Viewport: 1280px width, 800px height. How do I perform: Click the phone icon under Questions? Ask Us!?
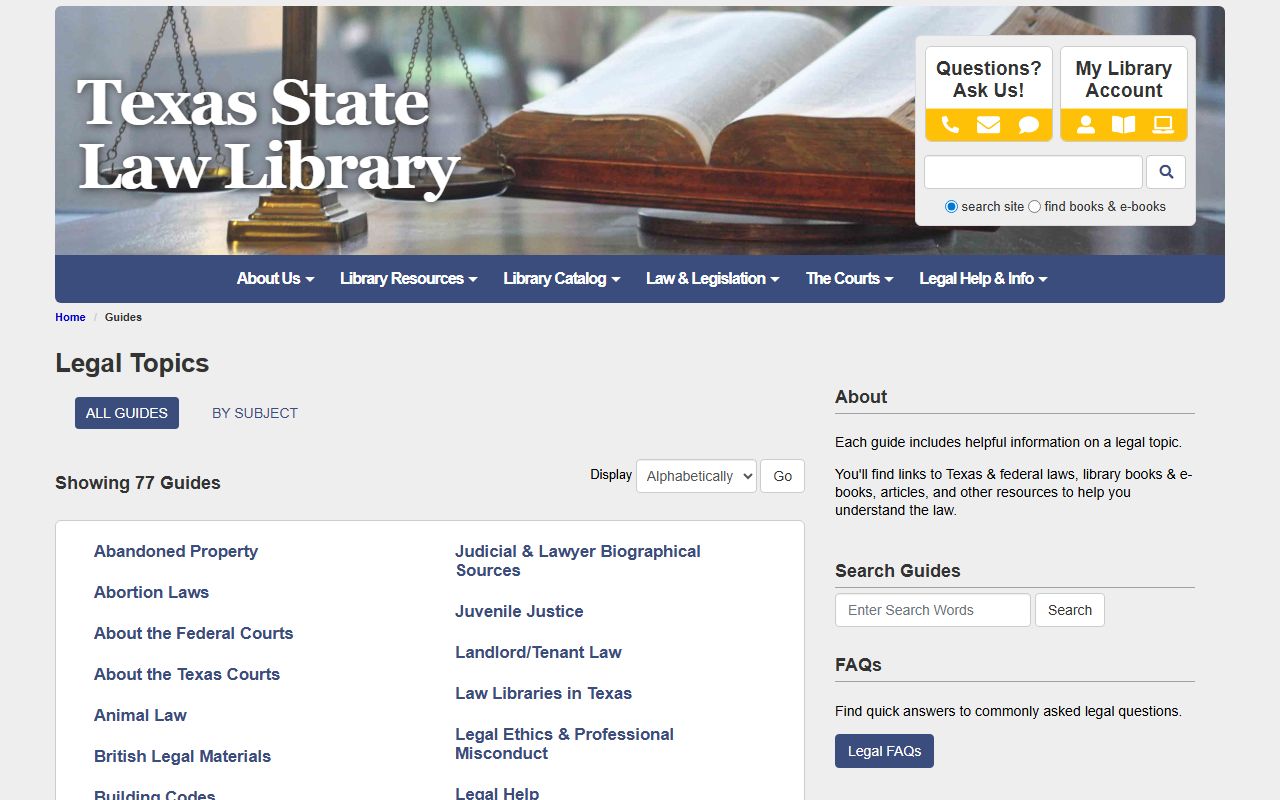pyautogui.click(x=950, y=125)
